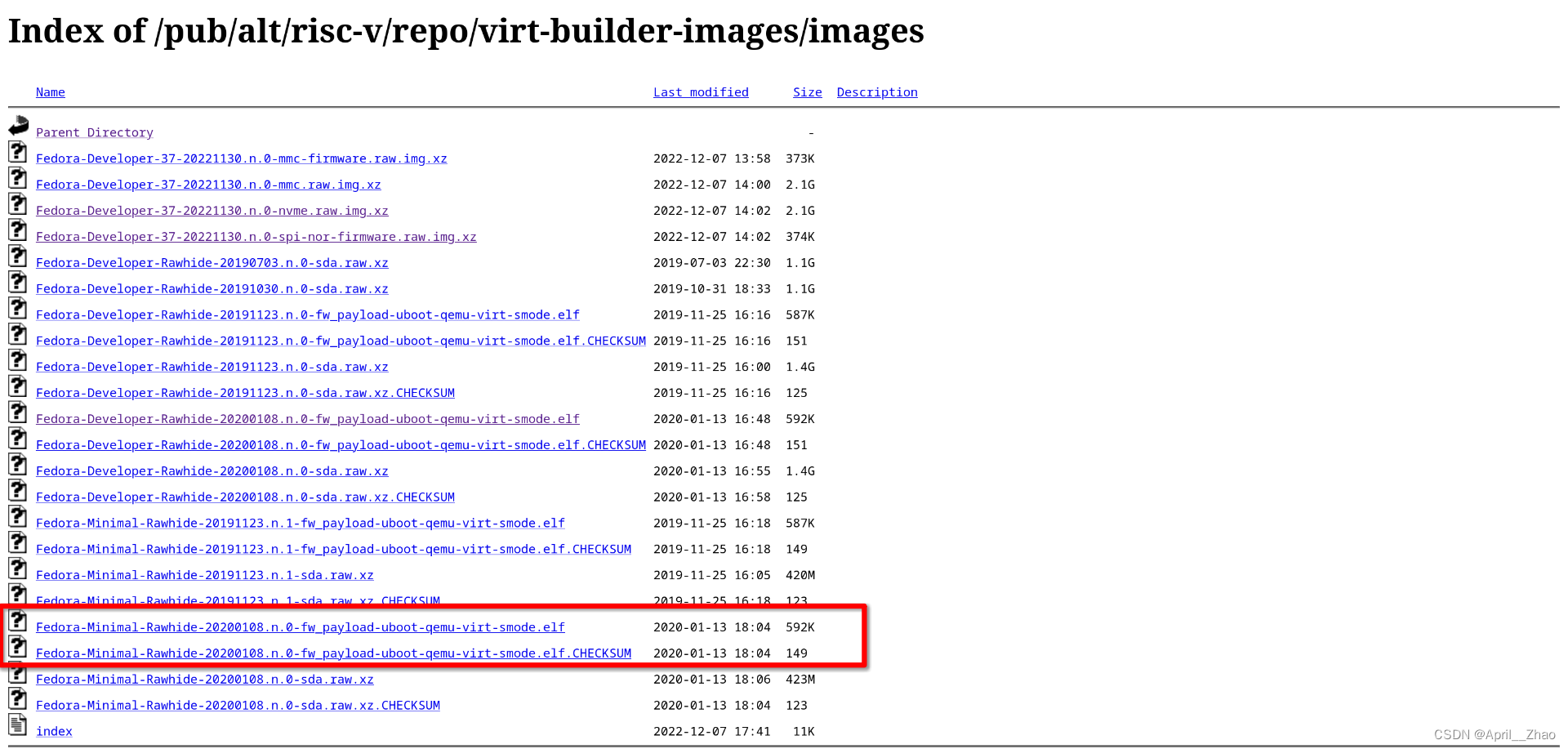
Task: Download Fedora-Developer-37 mmc-firmware.raw.img.xz
Action: [x=242, y=158]
